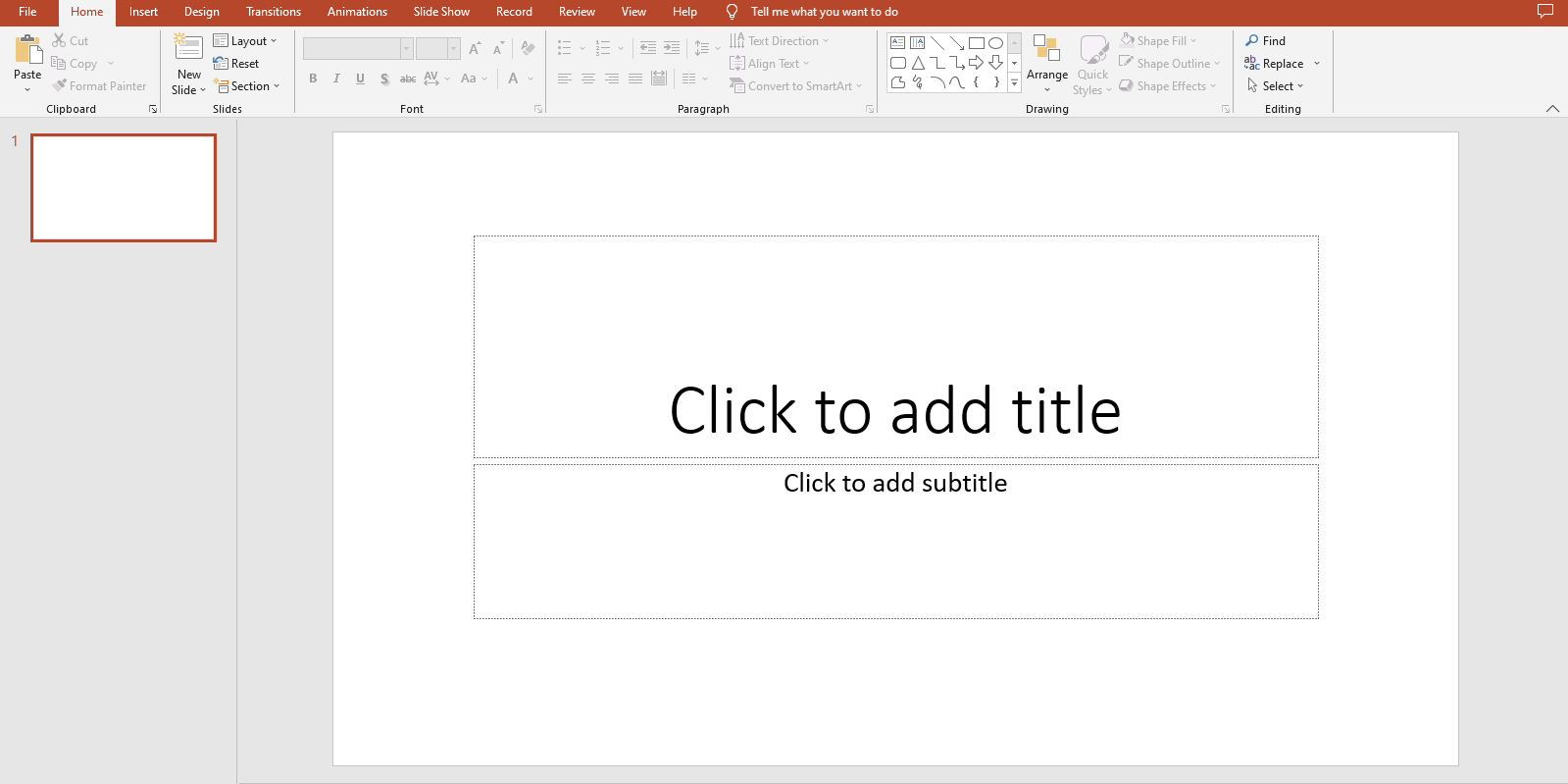Select the Left Brace shape
The width and height of the screenshot is (1568, 784).
pyautogui.click(x=976, y=82)
